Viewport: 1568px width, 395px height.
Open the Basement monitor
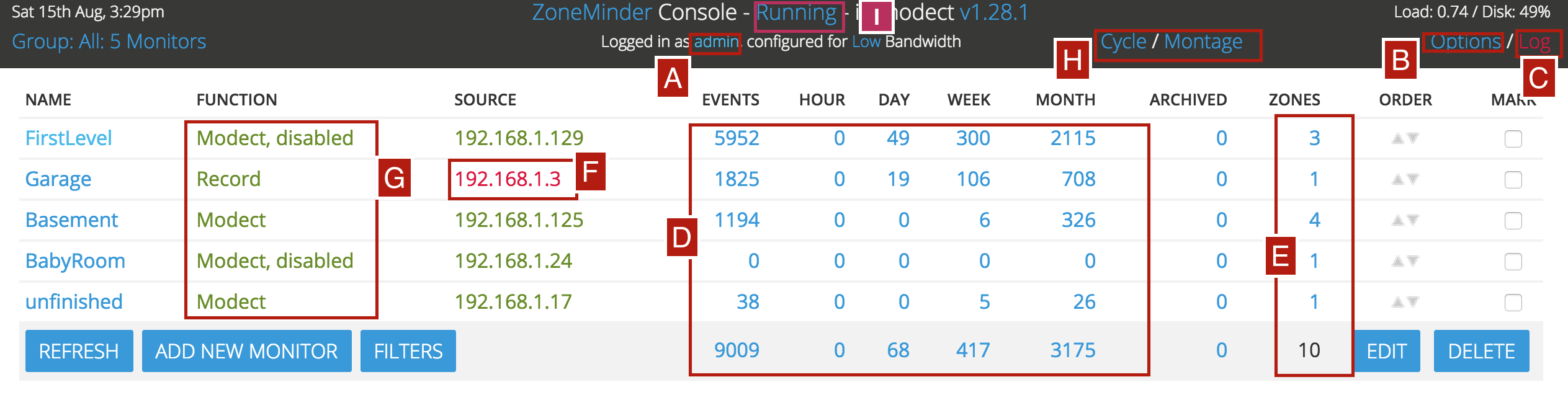[72, 220]
